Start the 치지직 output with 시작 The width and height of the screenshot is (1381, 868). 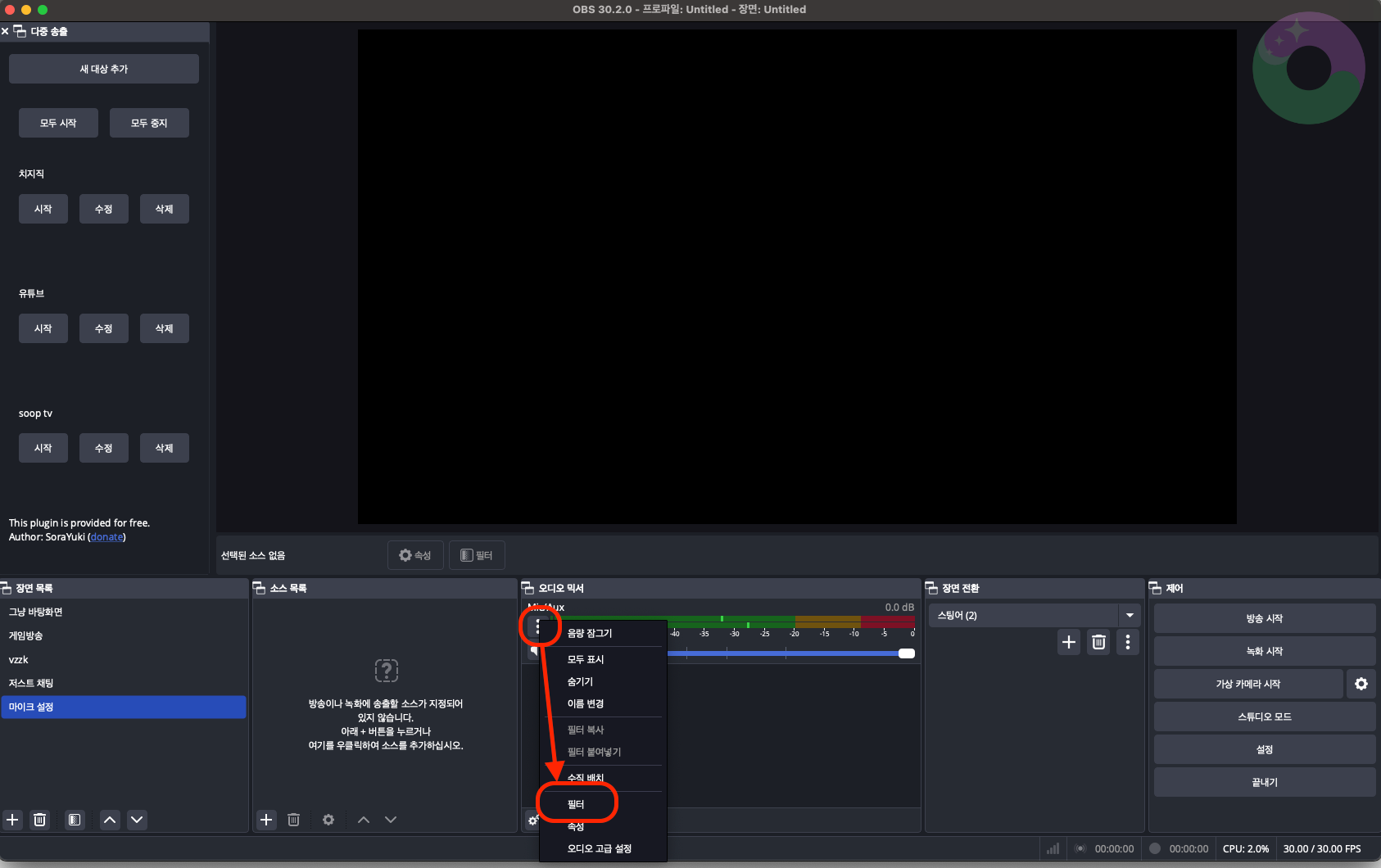(x=43, y=209)
